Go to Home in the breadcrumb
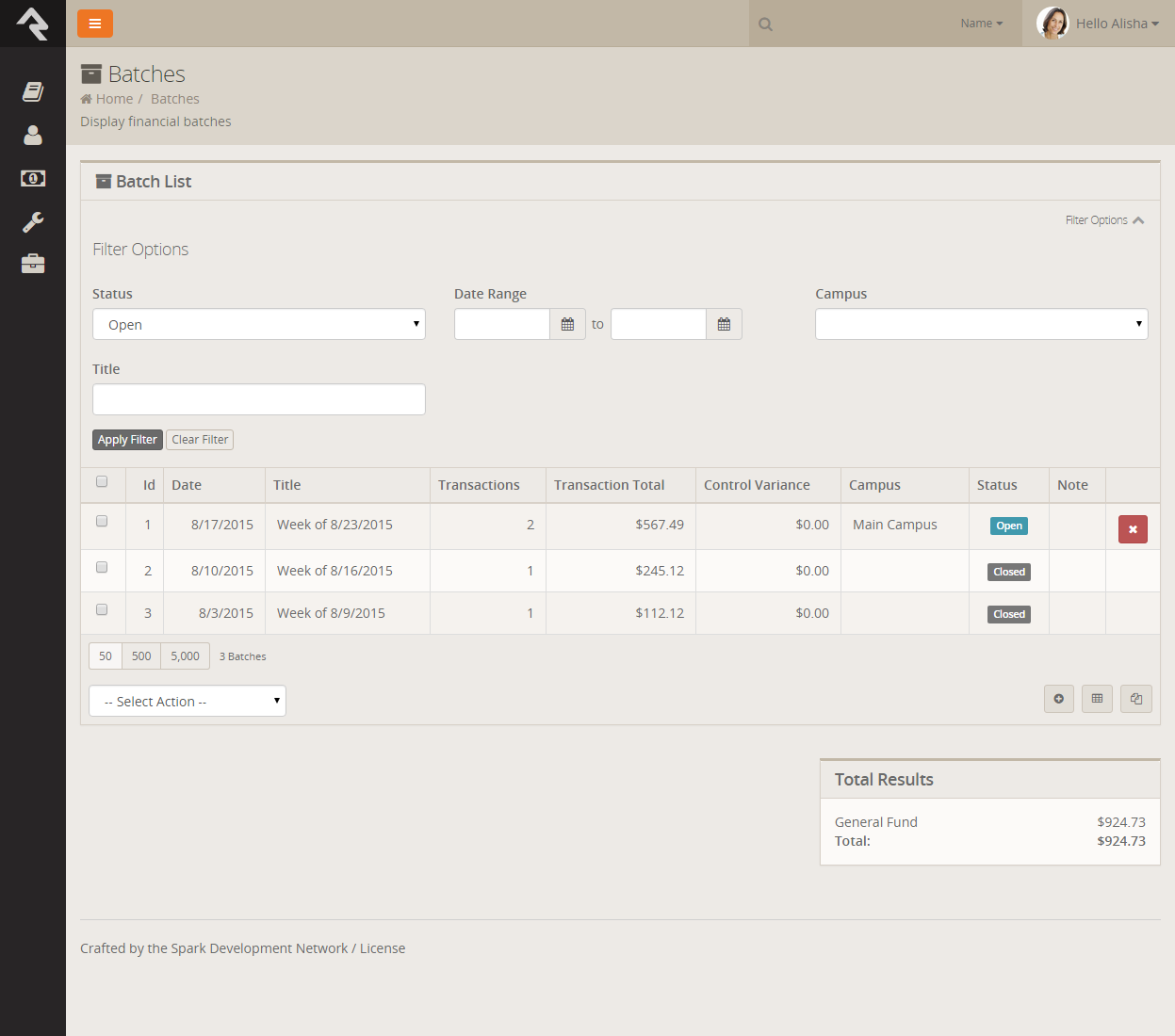 (114, 99)
